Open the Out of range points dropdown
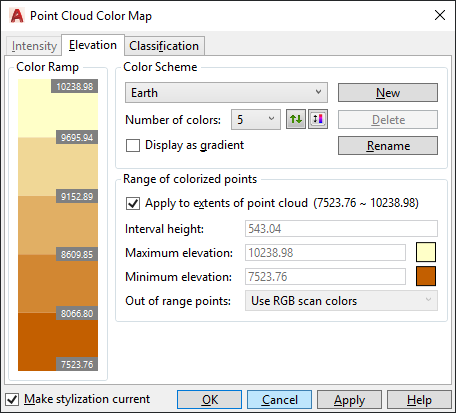Screen dimensions: 456x413 (341, 301)
